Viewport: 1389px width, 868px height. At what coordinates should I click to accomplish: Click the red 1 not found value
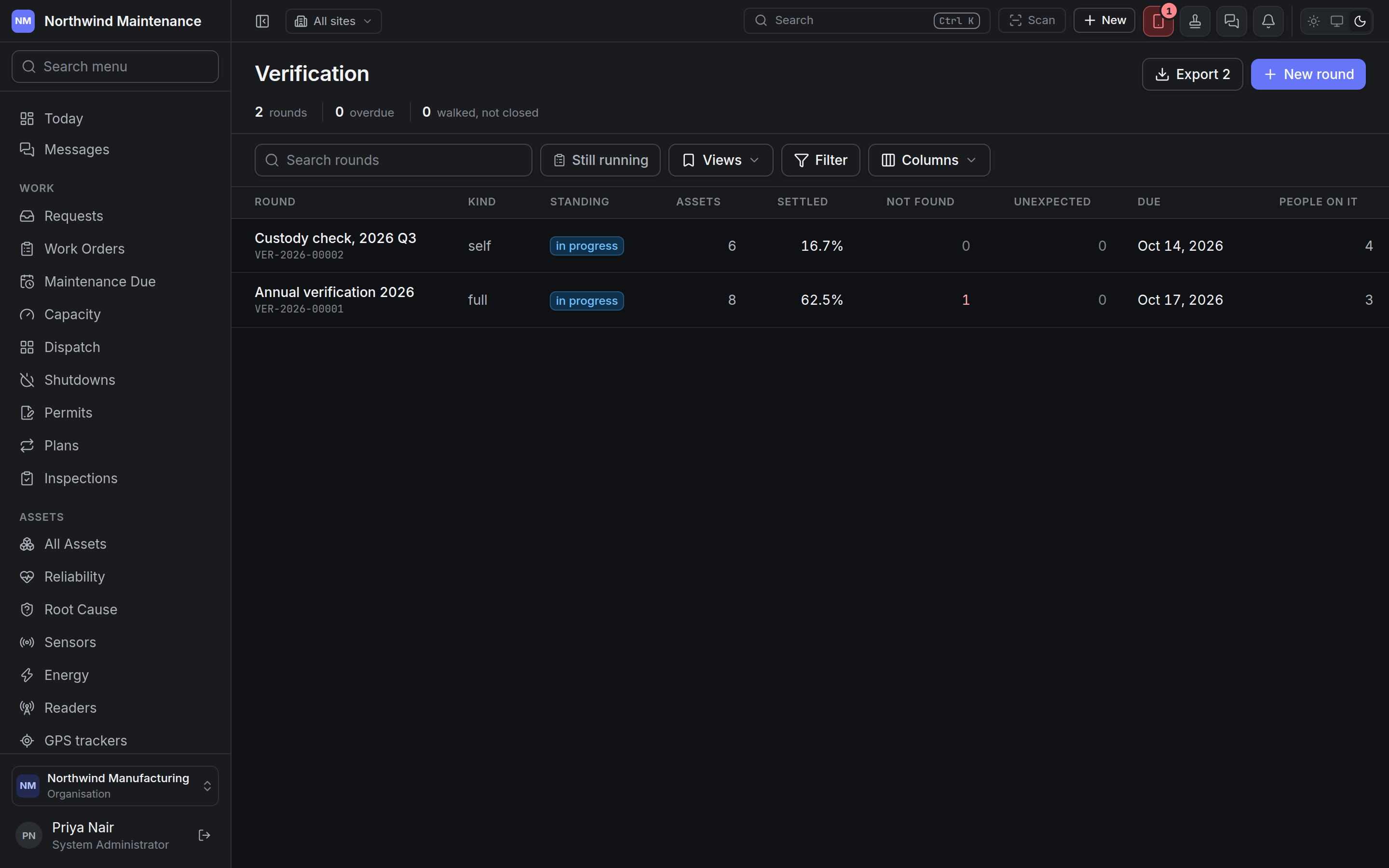966,300
